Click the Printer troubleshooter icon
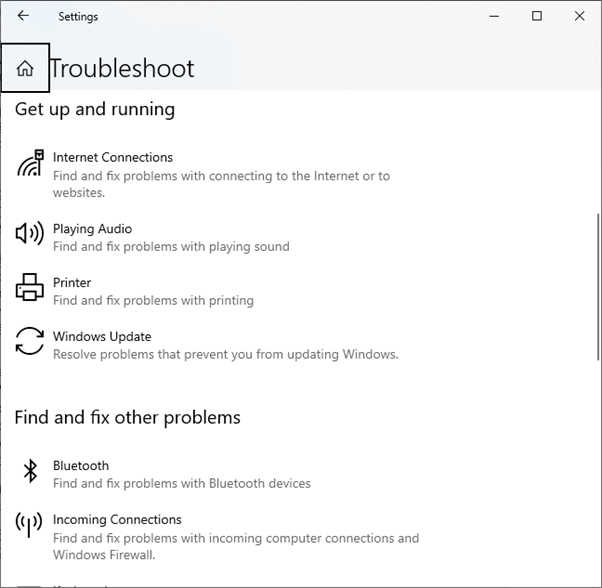 pos(30,288)
